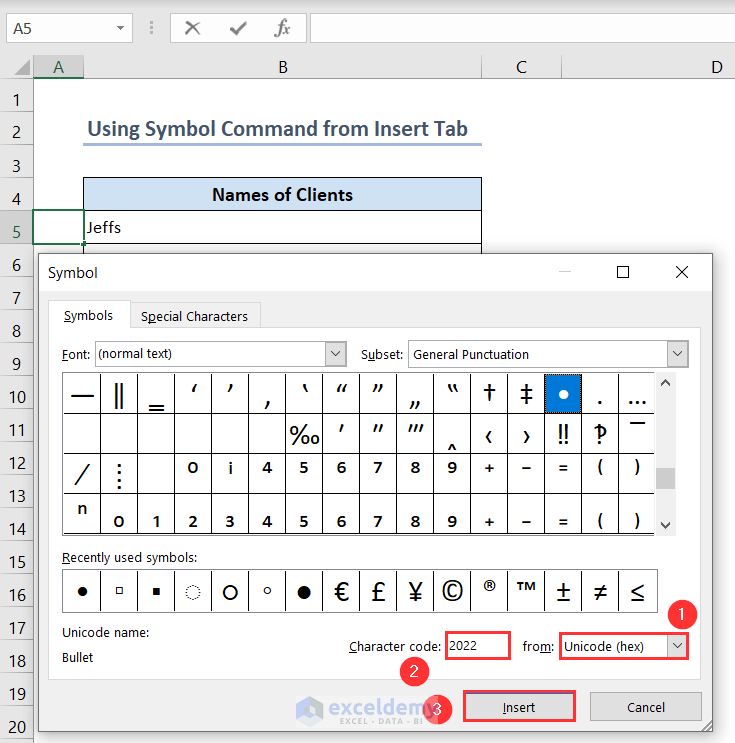The height and width of the screenshot is (743, 735).
Task: Pick recent copyright © symbol
Action: 452,591
